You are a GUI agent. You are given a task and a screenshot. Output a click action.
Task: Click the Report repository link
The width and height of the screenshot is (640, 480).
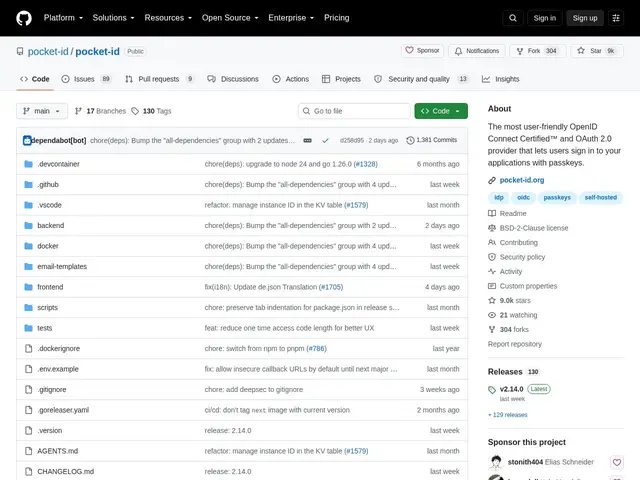515,344
